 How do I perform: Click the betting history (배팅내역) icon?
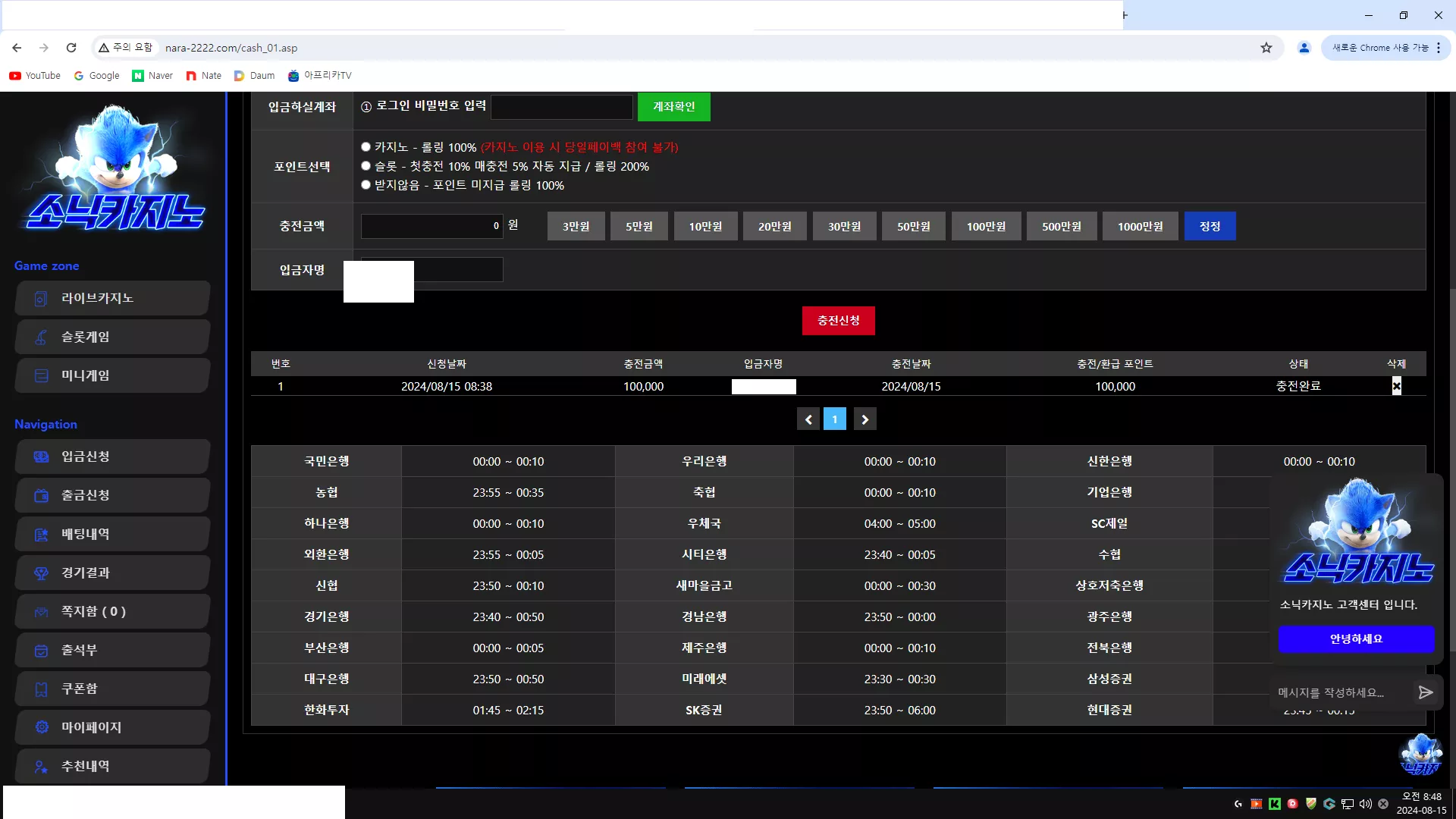(x=41, y=535)
